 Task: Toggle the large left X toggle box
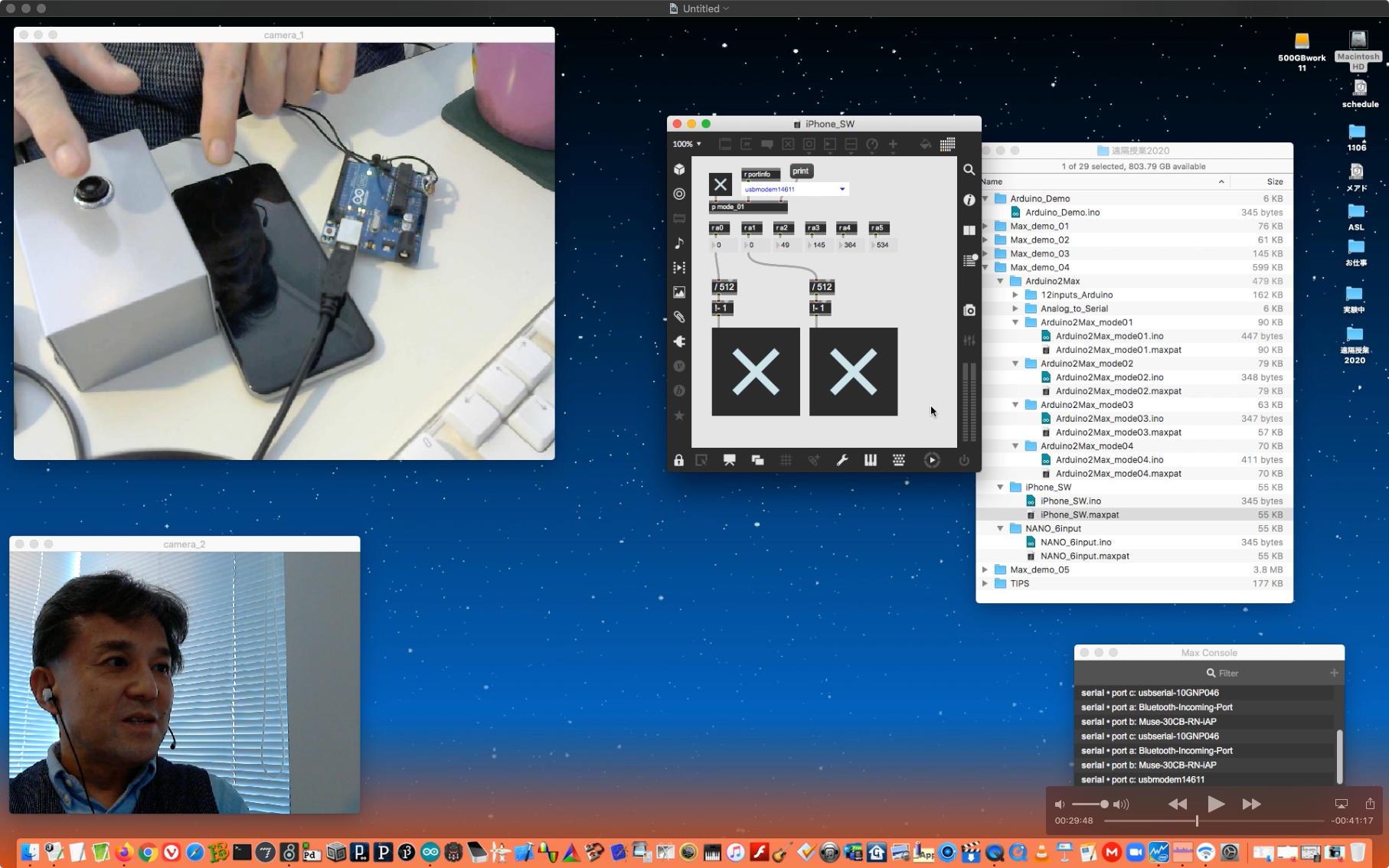tap(756, 372)
